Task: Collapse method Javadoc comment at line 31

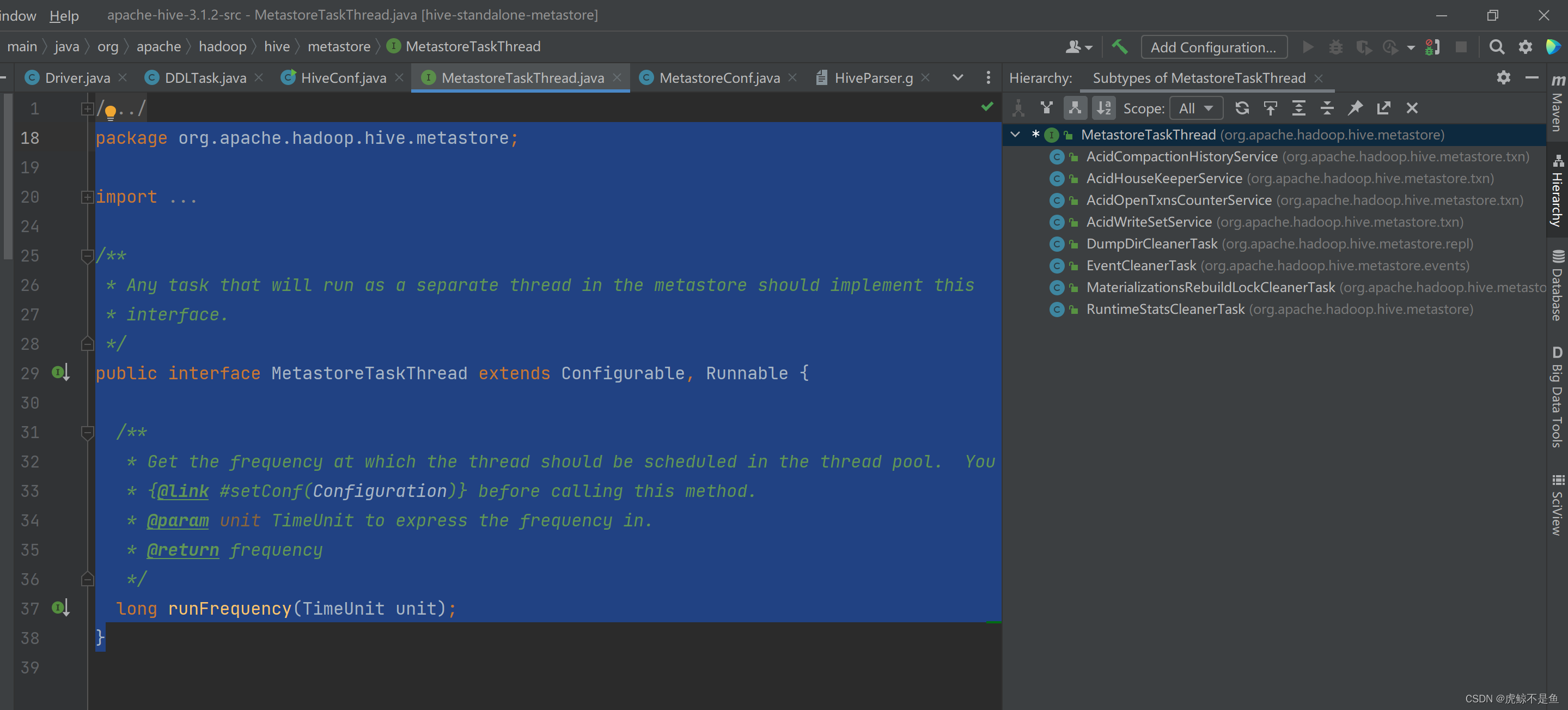Action: [x=87, y=432]
